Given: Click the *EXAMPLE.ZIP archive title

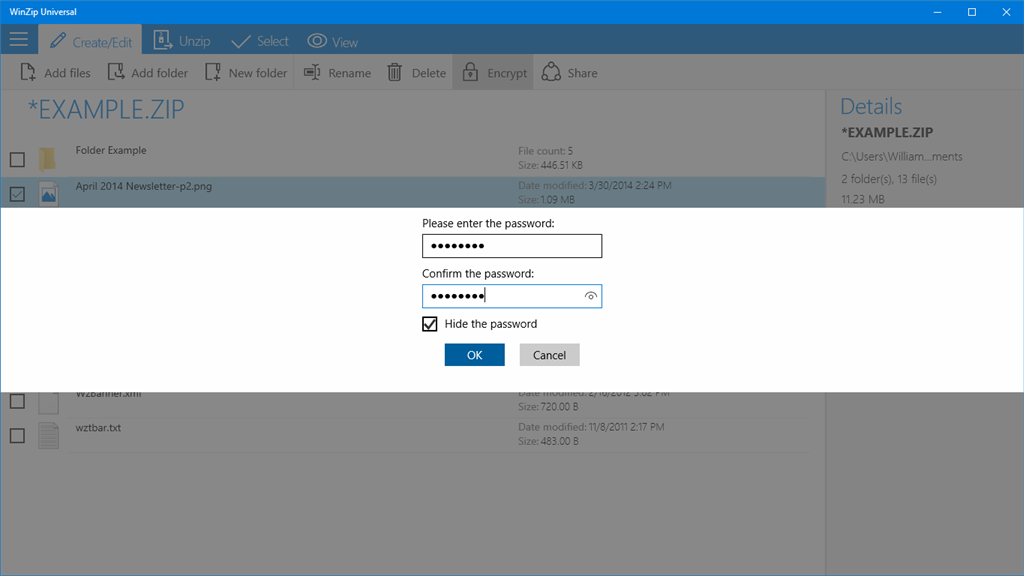Looking at the screenshot, I should 106,109.
